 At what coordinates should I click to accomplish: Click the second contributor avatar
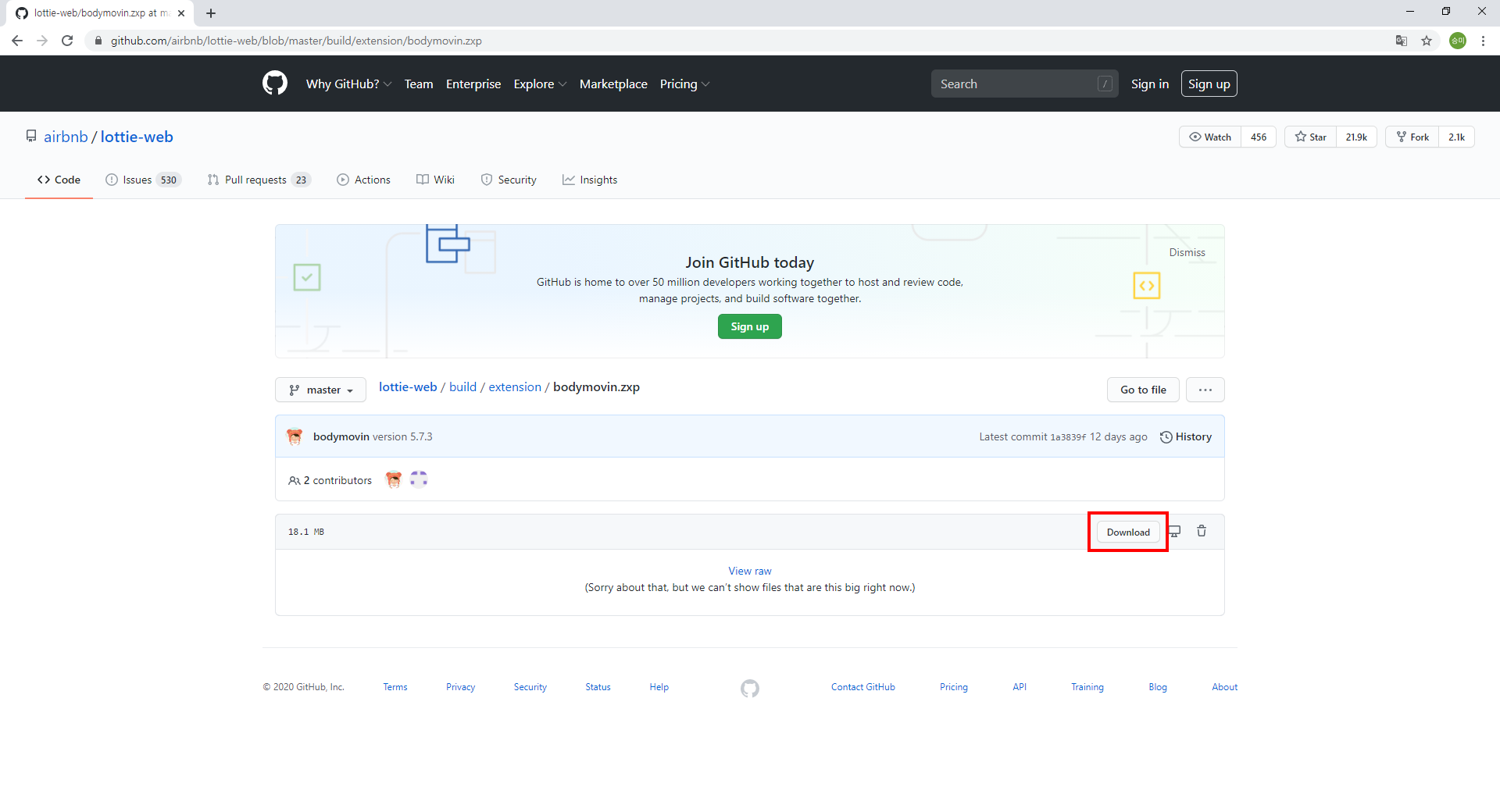coord(419,479)
